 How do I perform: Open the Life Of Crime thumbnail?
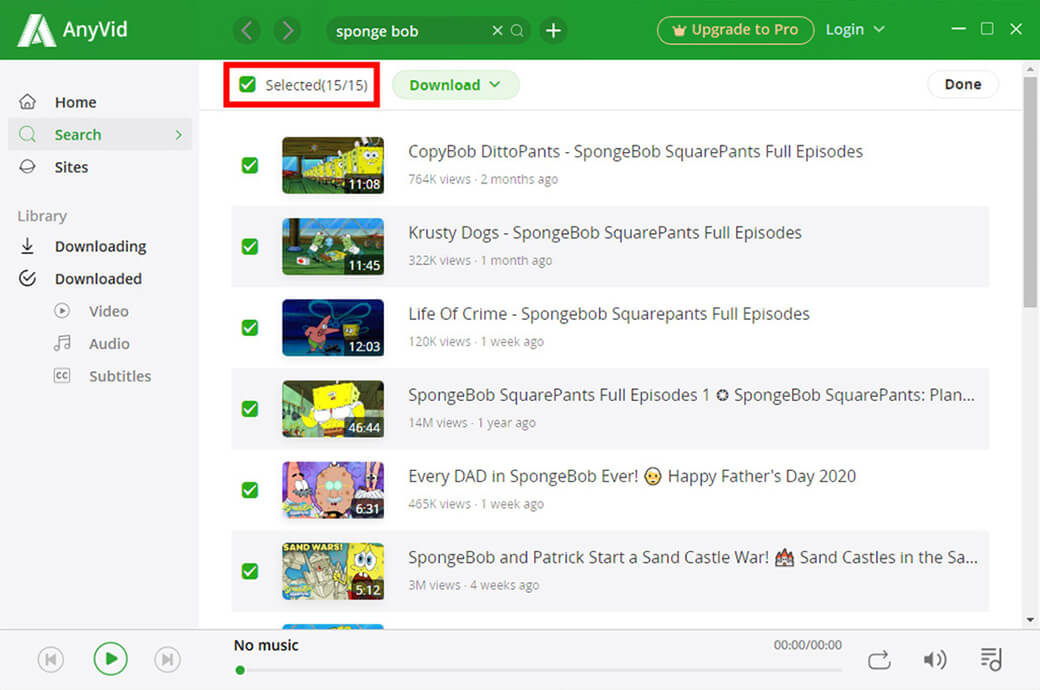point(333,328)
